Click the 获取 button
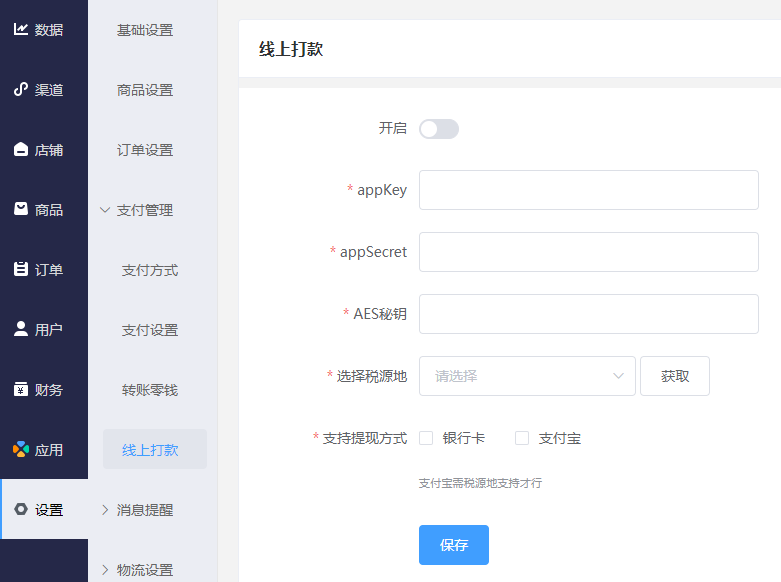781x582 pixels. [675, 376]
